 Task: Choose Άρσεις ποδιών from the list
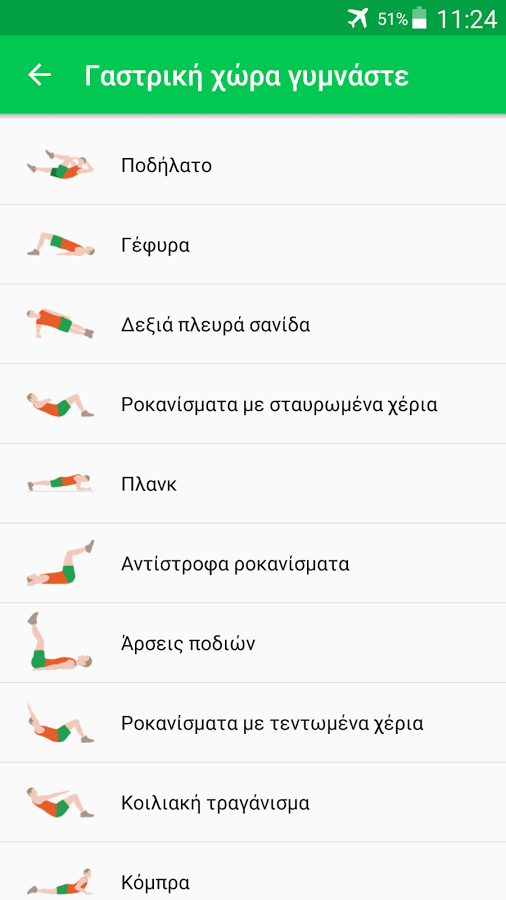coord(253,643)
